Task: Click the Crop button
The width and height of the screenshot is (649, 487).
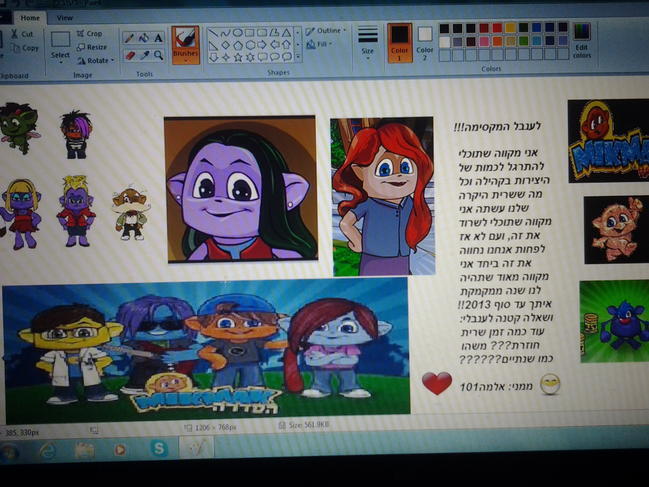Action: pos(90,34)
